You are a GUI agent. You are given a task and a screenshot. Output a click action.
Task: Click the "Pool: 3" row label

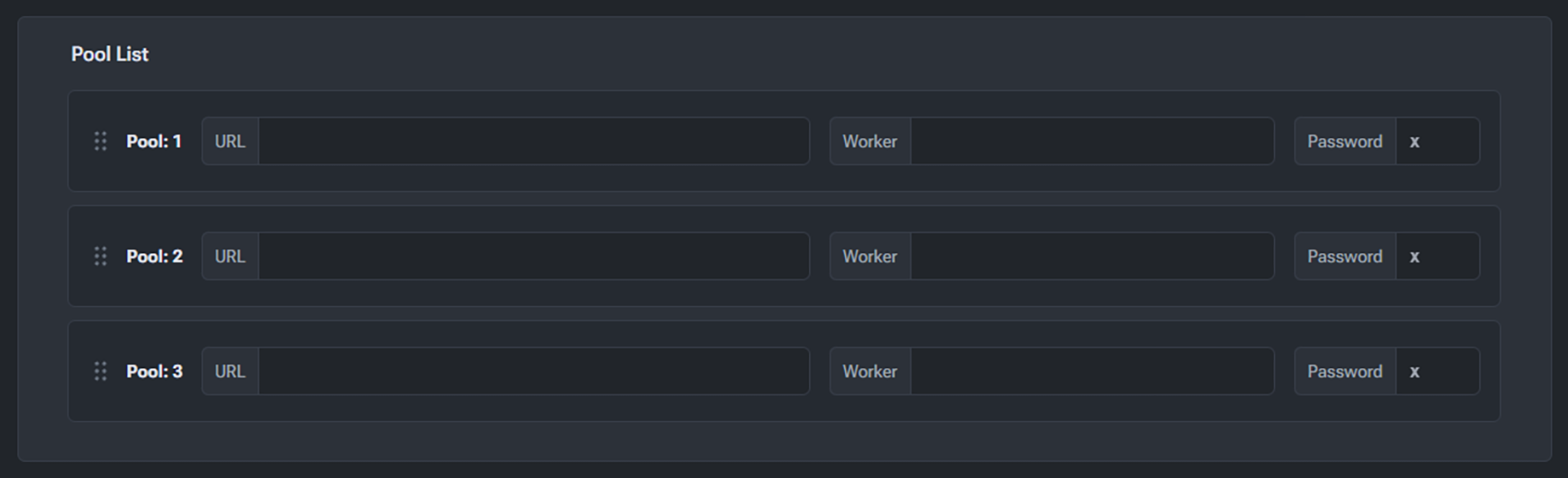[154, 371]
